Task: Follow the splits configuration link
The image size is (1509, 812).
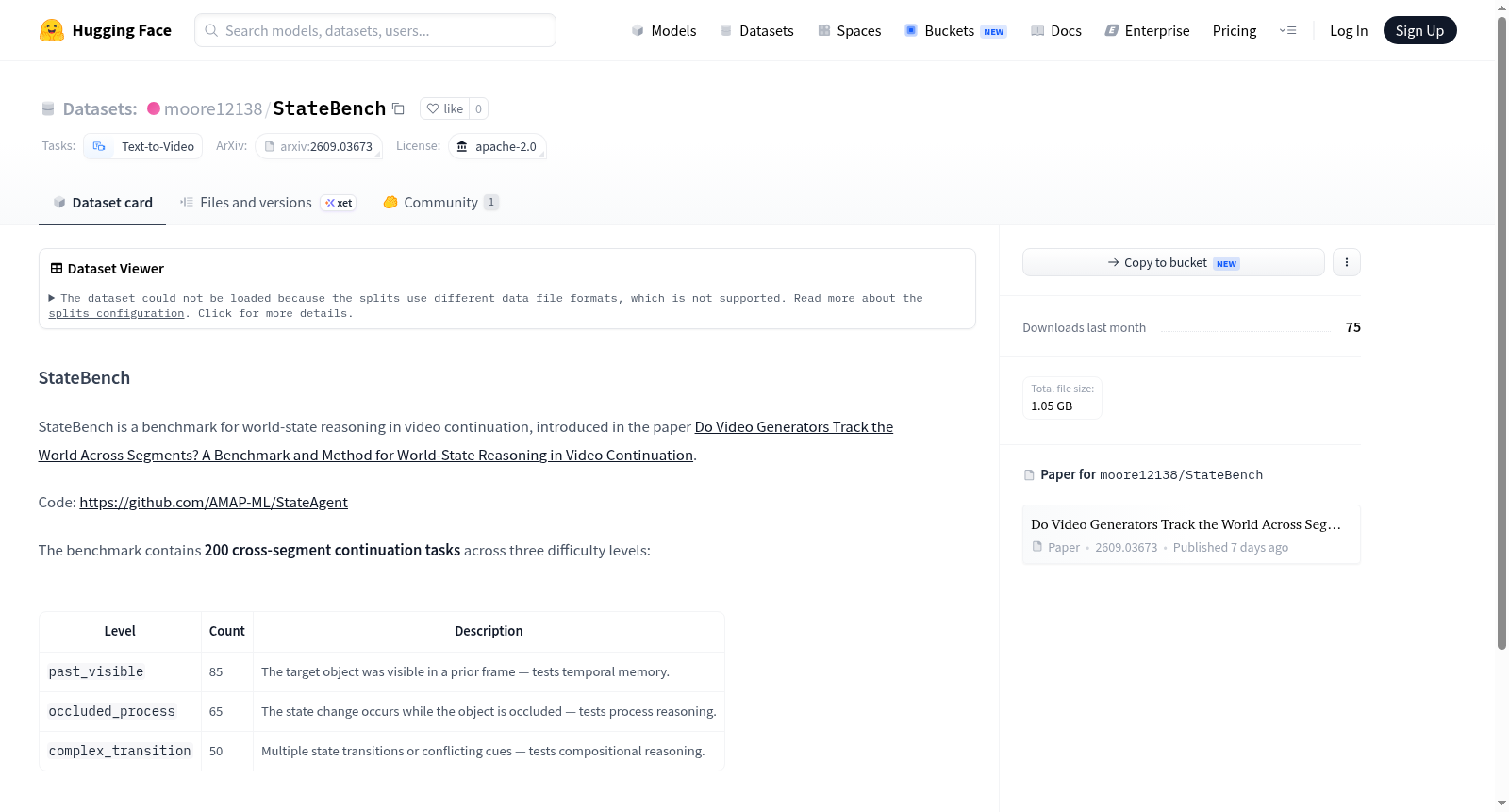Action: 116,313
